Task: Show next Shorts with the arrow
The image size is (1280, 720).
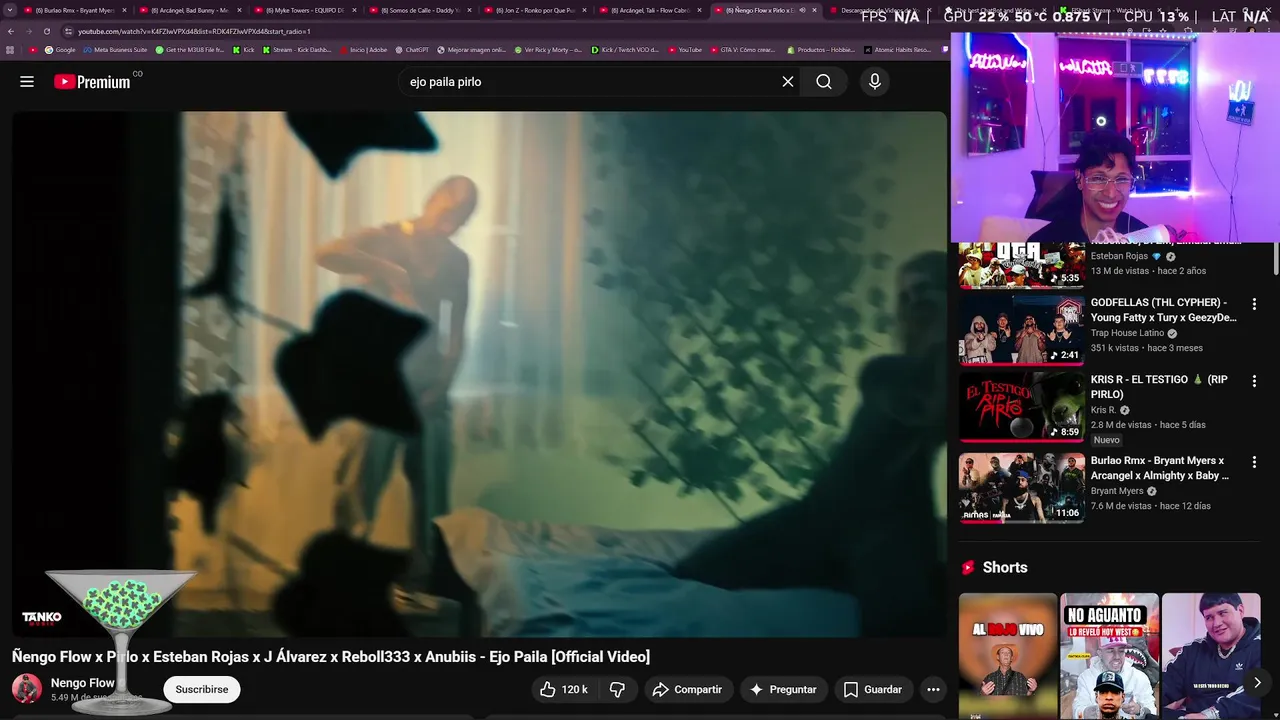Action: click(1257, 682)
